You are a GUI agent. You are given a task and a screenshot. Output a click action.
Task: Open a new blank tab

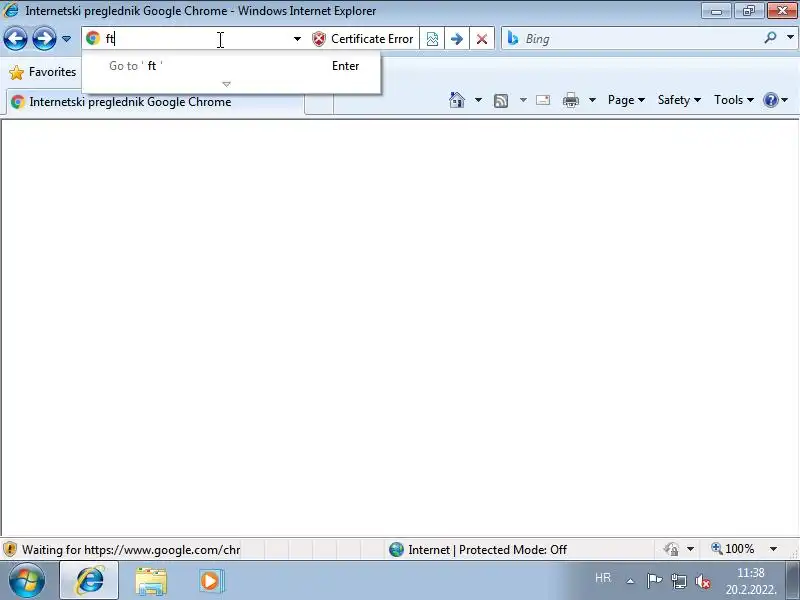(x=319, y=104)
